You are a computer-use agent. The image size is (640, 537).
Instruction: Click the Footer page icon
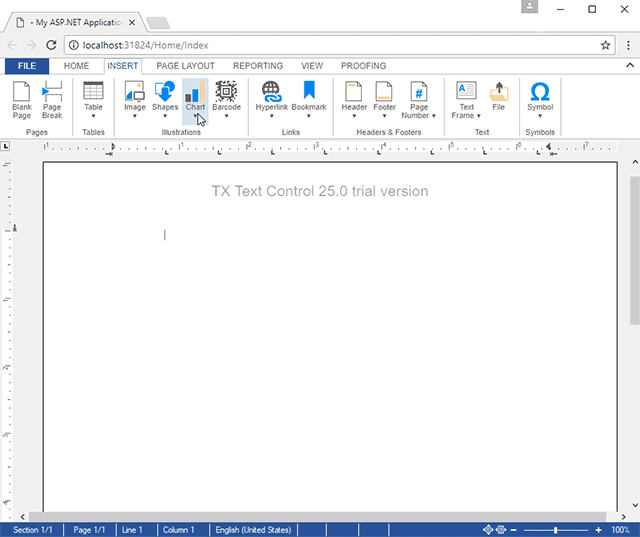(x=384, y=91)
